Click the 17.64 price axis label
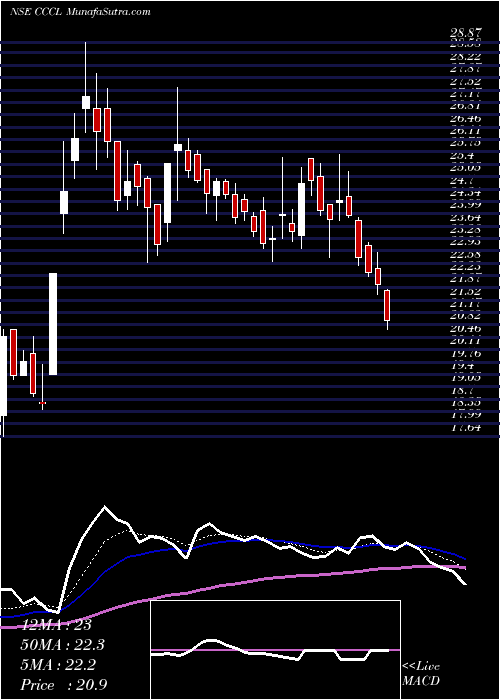500x700 pixels. coord(467,428)
